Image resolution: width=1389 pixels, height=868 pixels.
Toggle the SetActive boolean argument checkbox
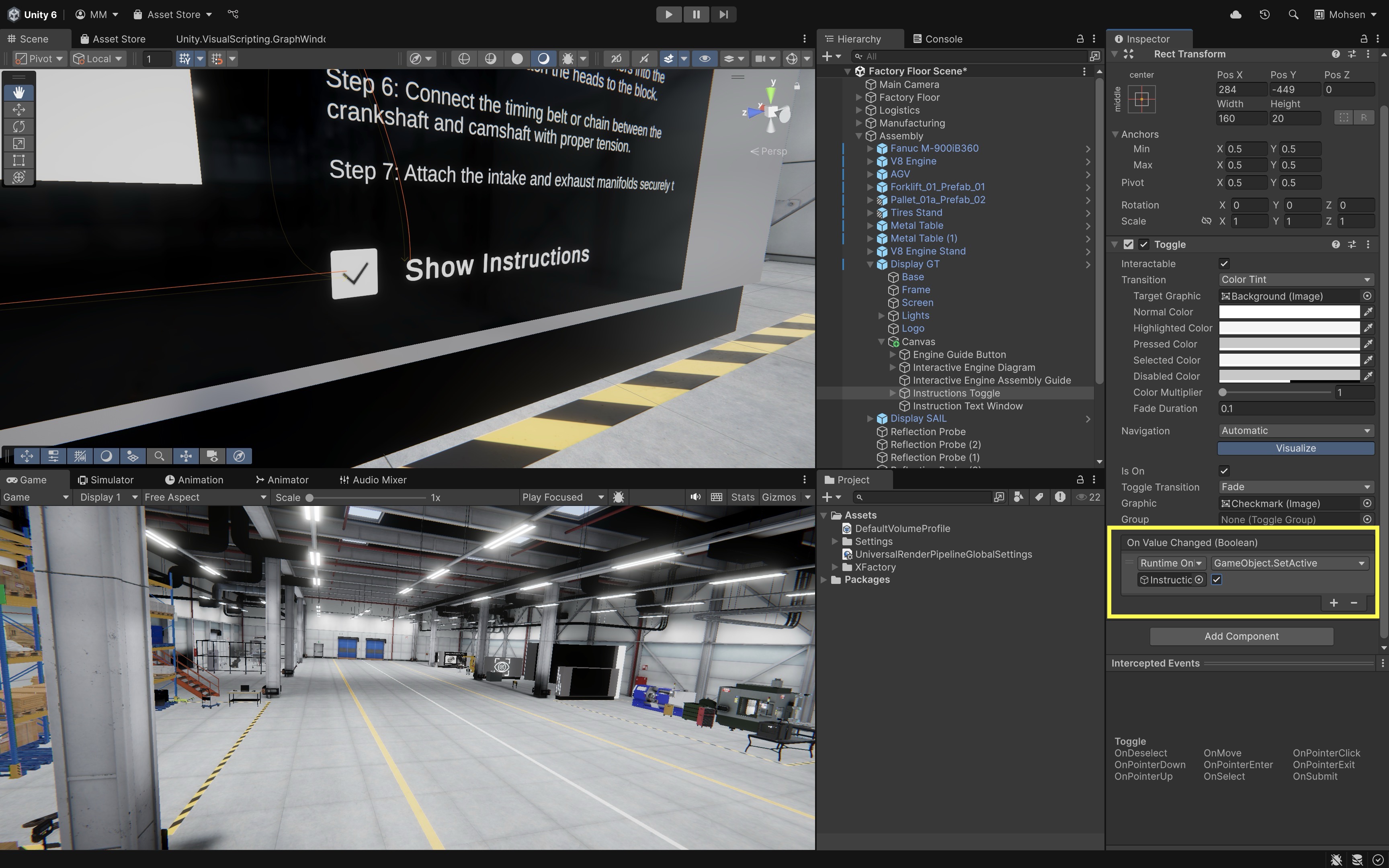(x=1216, y=580)
